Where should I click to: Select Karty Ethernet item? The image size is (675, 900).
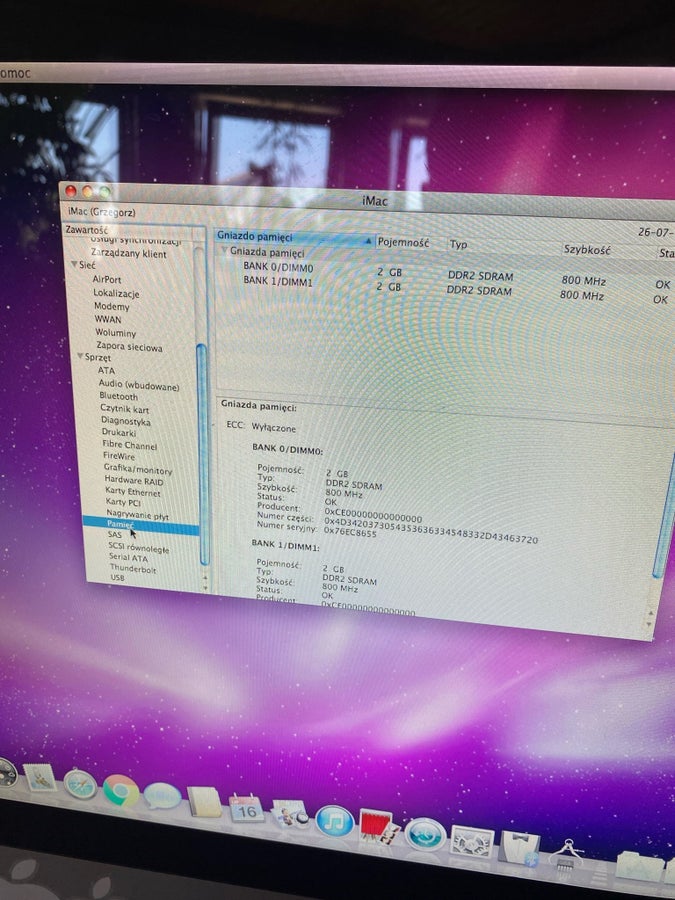pyautogui.click(x=133, y=491)
